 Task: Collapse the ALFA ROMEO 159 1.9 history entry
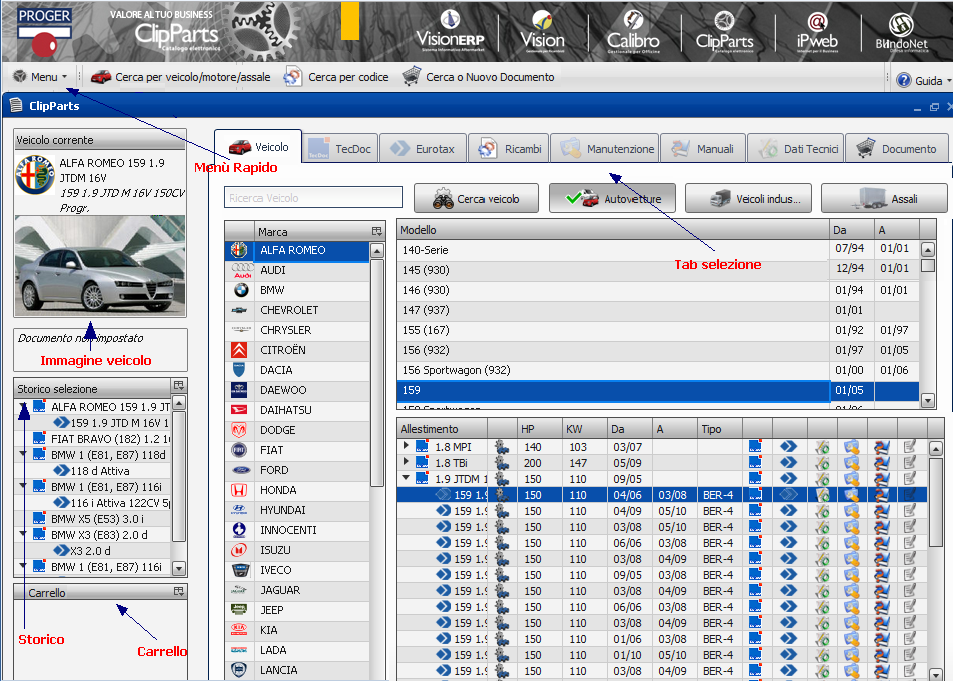pyautogui.click(x=23, y=406)
